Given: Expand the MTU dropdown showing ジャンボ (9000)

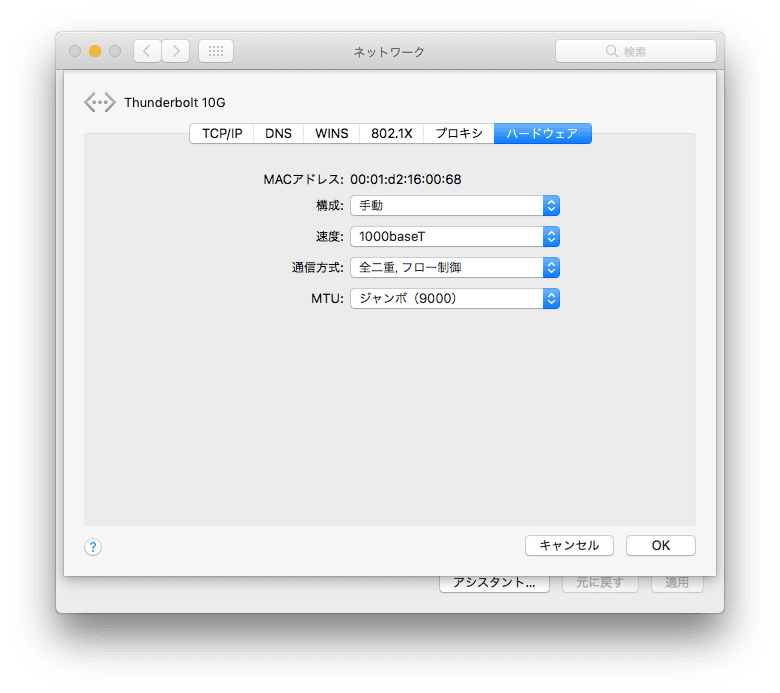Looking at the screenshot, I should (455, 298).
